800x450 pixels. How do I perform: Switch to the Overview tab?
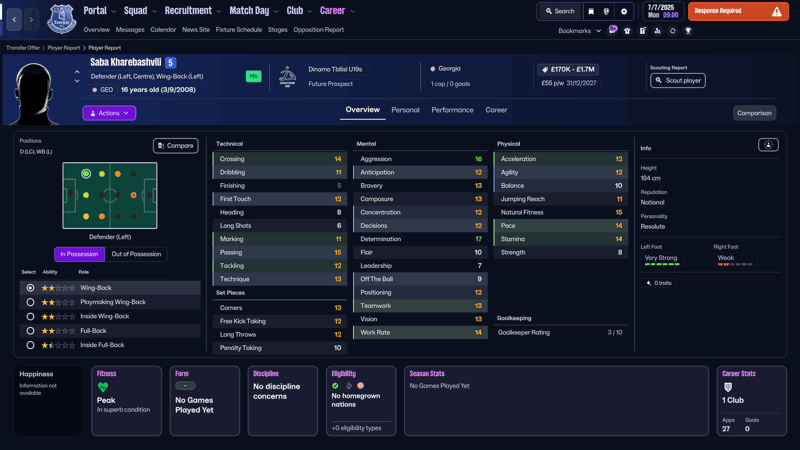point(362,110)
